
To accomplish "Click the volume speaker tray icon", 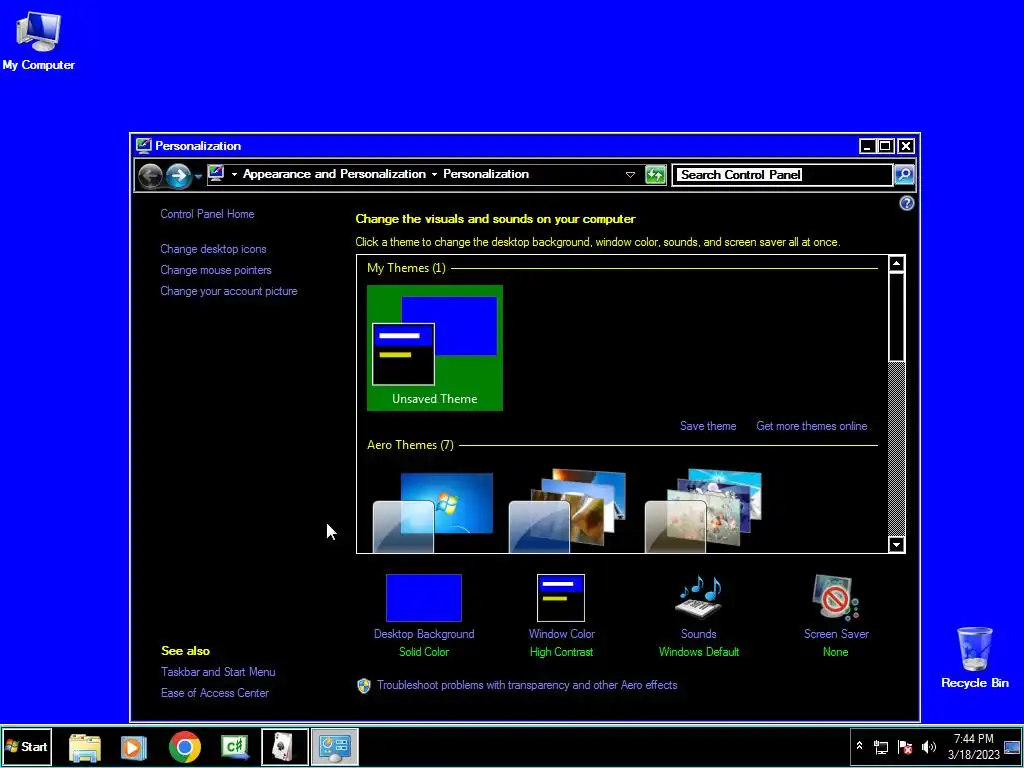I will tap(928, 747).
